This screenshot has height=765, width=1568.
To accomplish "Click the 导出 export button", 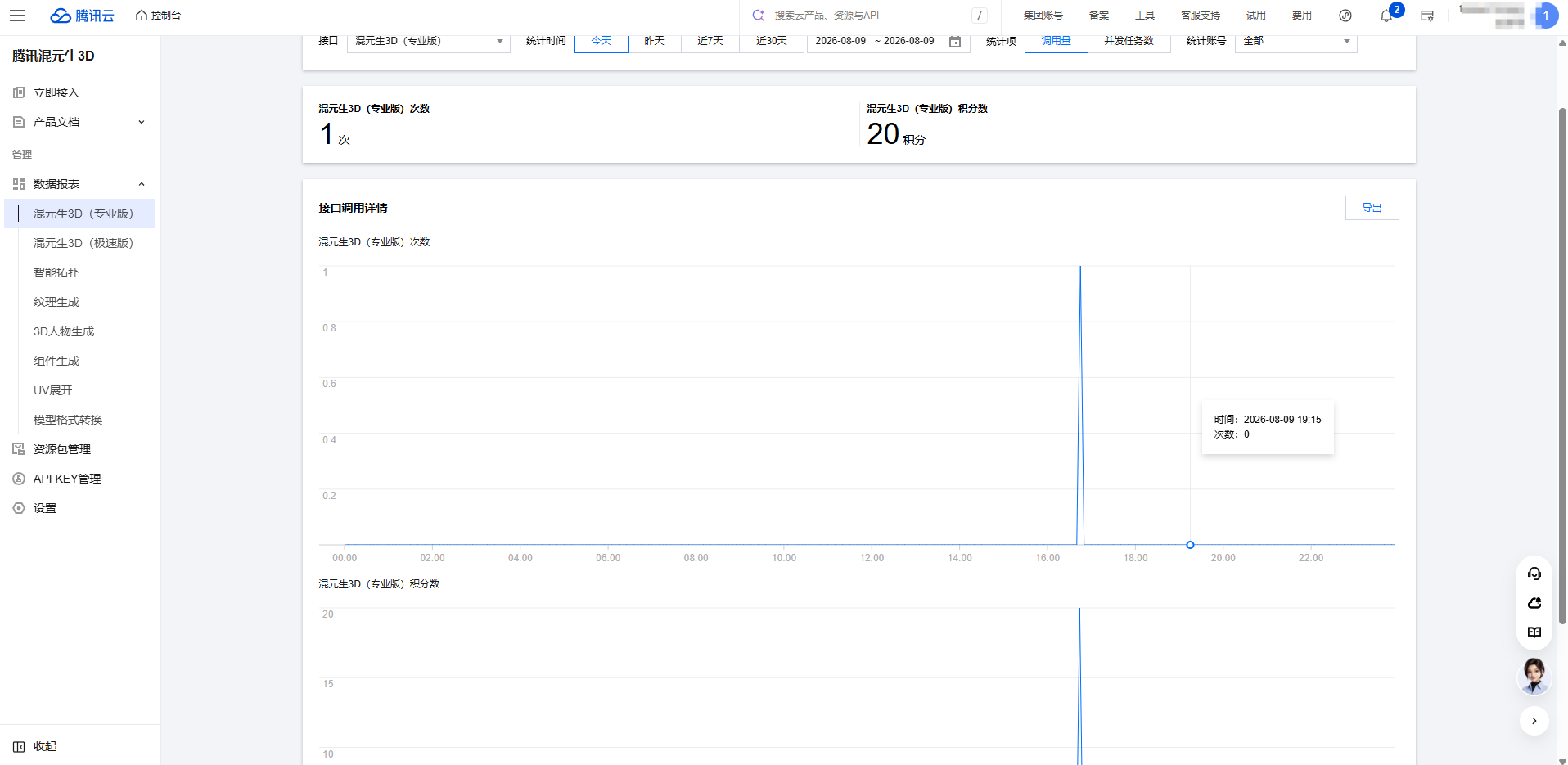I will tap(1372, 208).
